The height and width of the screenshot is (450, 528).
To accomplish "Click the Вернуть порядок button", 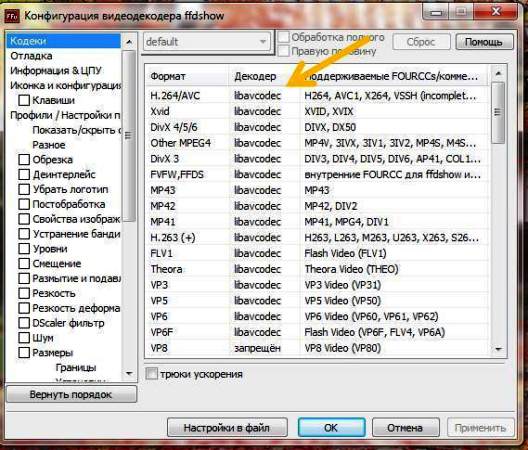I will [71, 394].
